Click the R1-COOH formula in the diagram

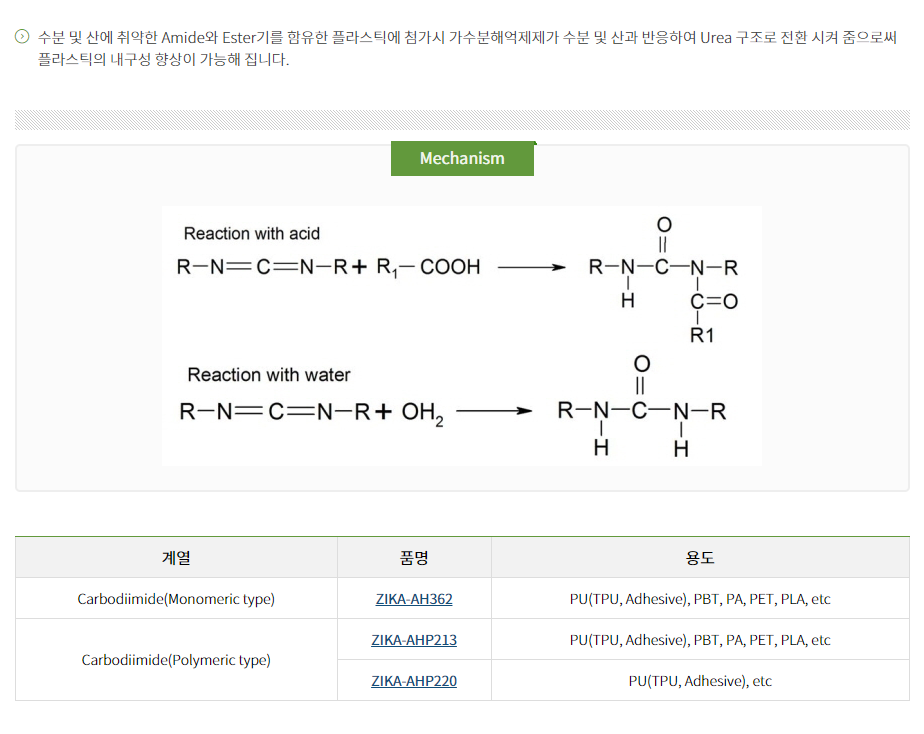pyautogui.click(x=428, y=267)
